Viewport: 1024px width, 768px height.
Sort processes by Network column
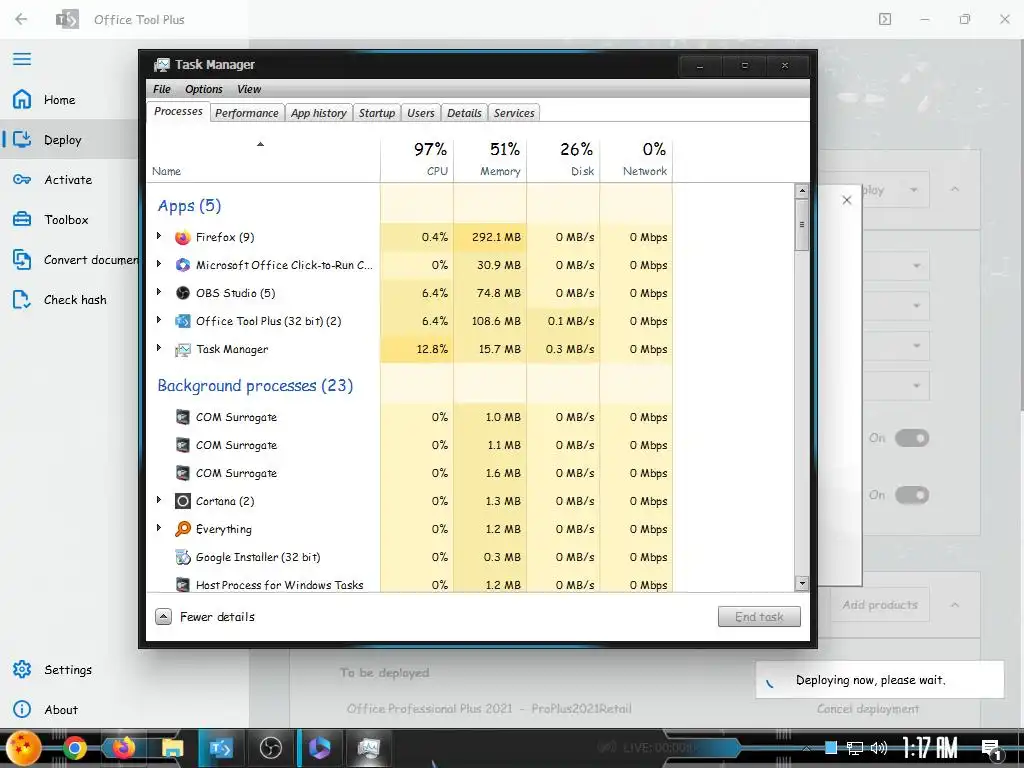point(637,159)
